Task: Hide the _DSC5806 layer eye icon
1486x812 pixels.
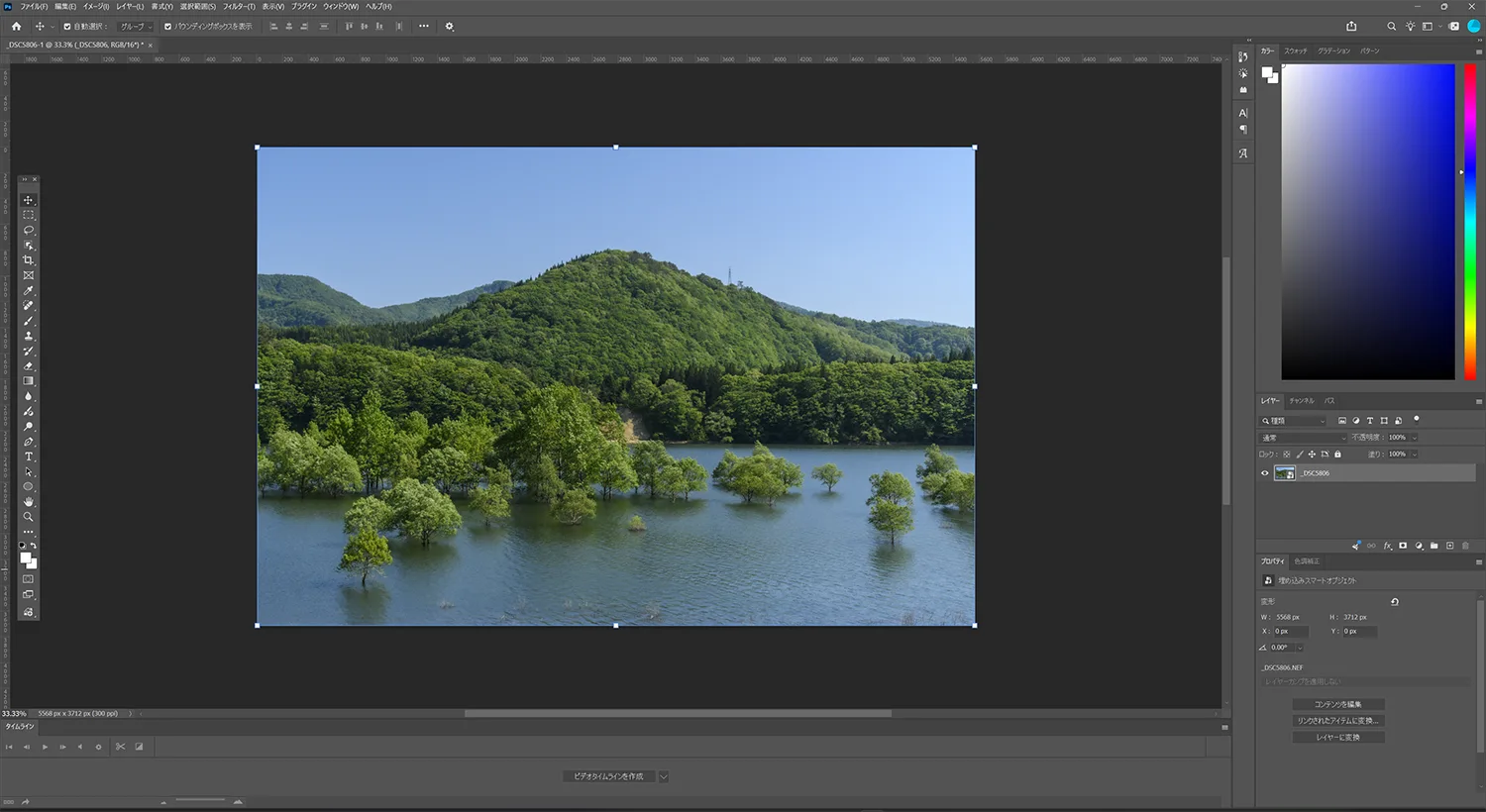Action: point(1264,473)
